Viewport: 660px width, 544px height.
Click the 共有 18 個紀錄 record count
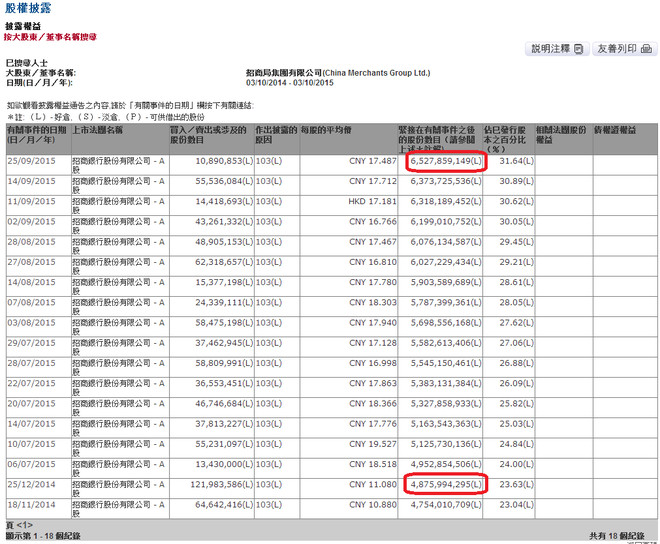click(x=617, y=536)
